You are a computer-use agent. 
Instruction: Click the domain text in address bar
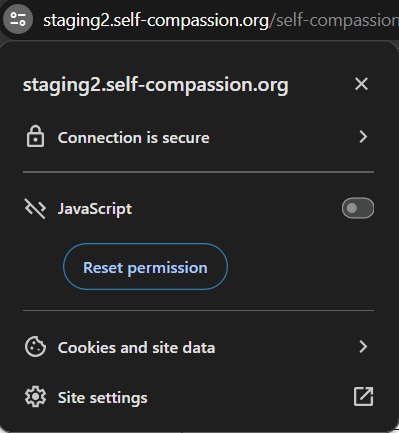(x=156, y=21)
